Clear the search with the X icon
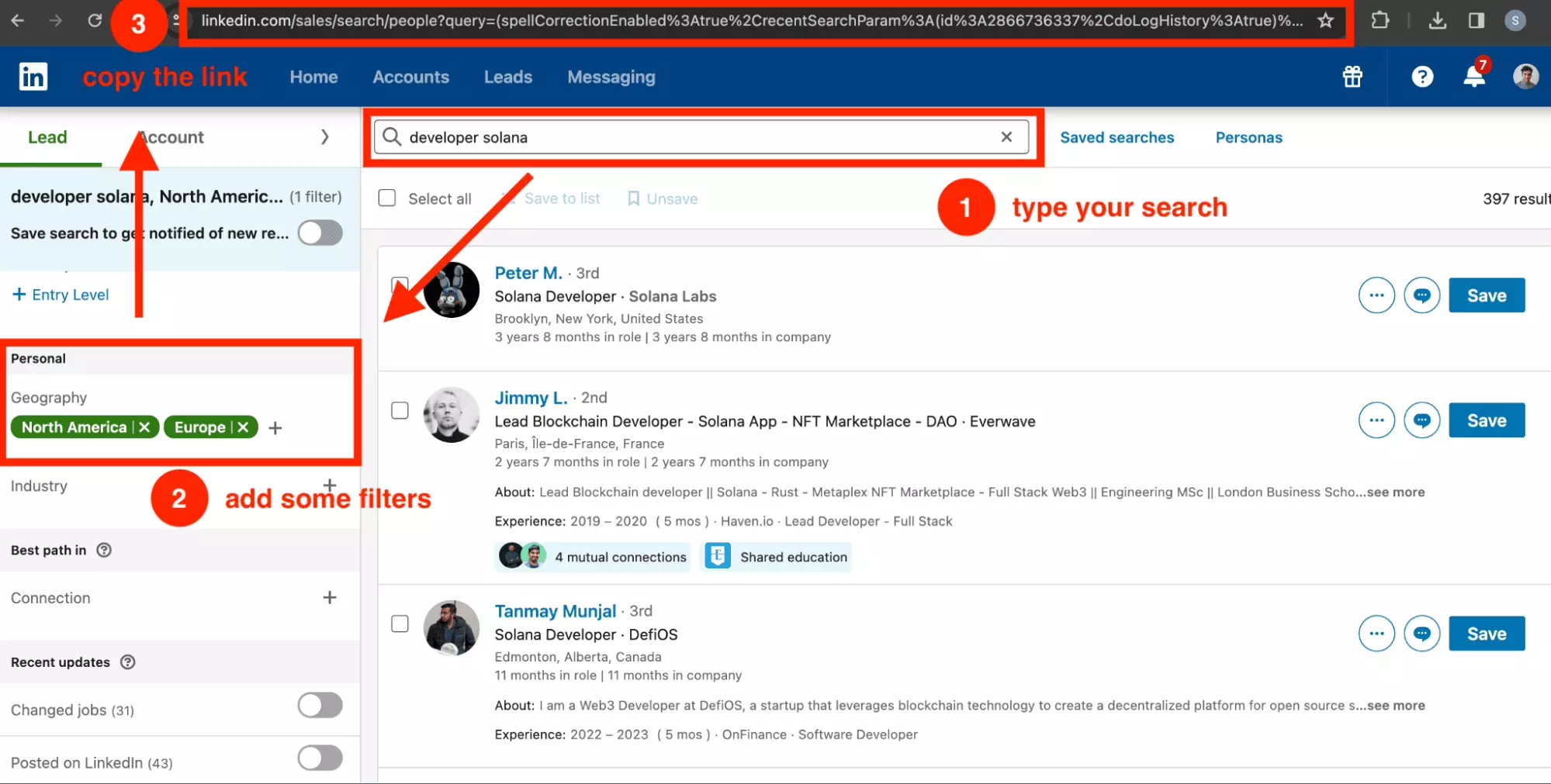1551x784 pixels. coord(1006,136)
